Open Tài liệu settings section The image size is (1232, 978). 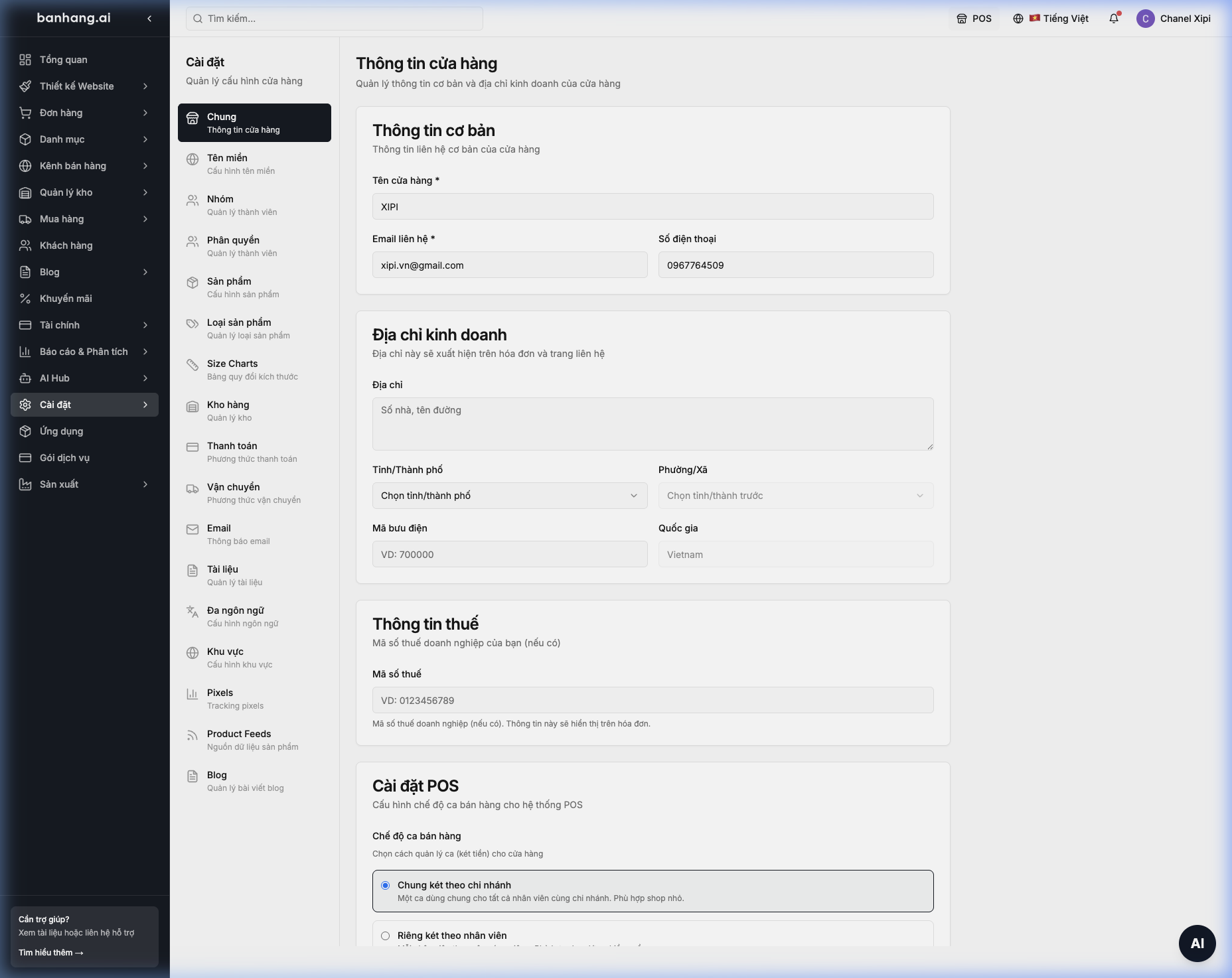coord(254,575)
